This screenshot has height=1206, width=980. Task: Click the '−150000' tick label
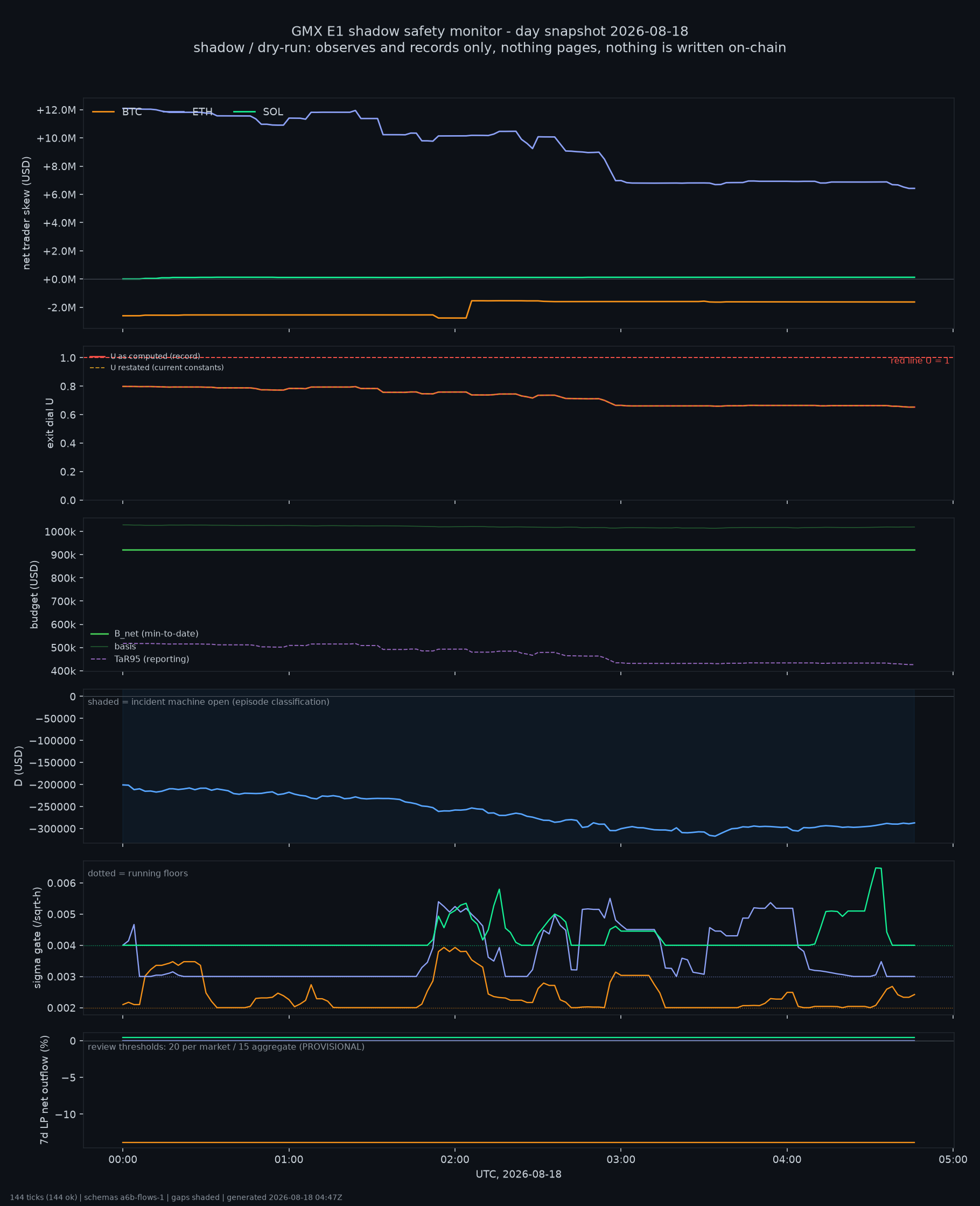click(53, 762)
